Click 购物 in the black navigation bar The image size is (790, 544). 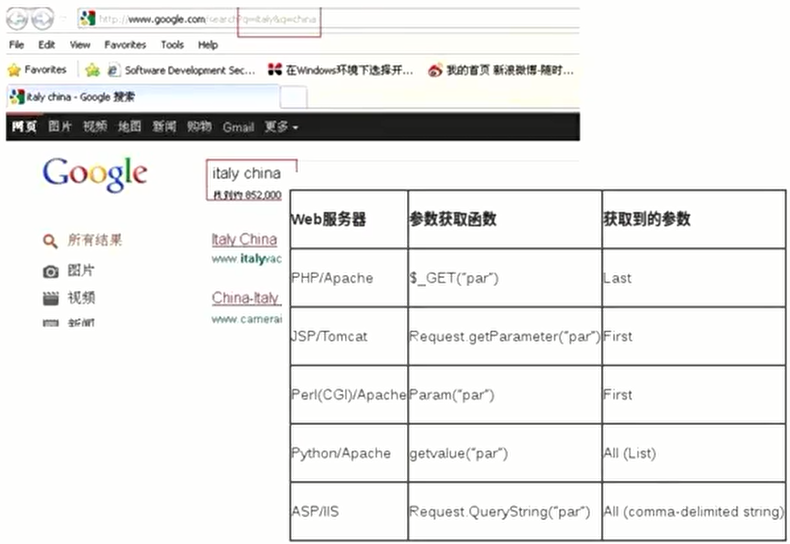coord(199,127)
